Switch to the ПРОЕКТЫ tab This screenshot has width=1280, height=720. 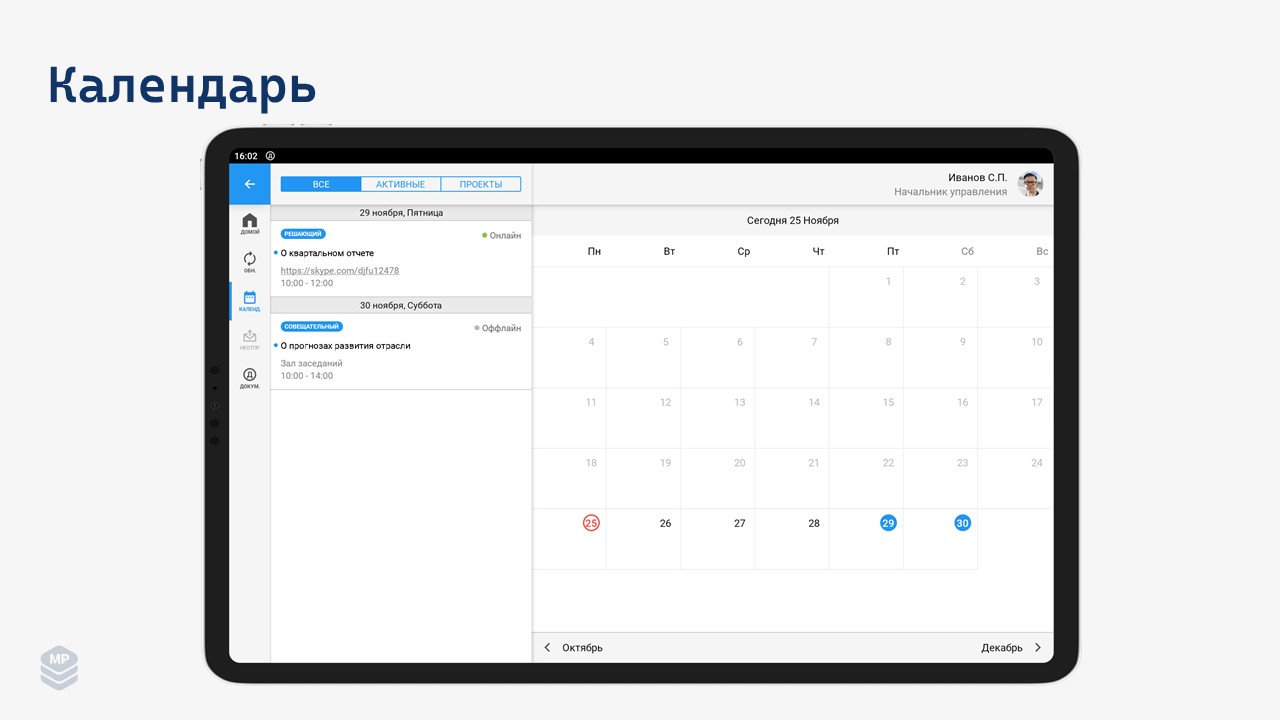pos(480,184)
